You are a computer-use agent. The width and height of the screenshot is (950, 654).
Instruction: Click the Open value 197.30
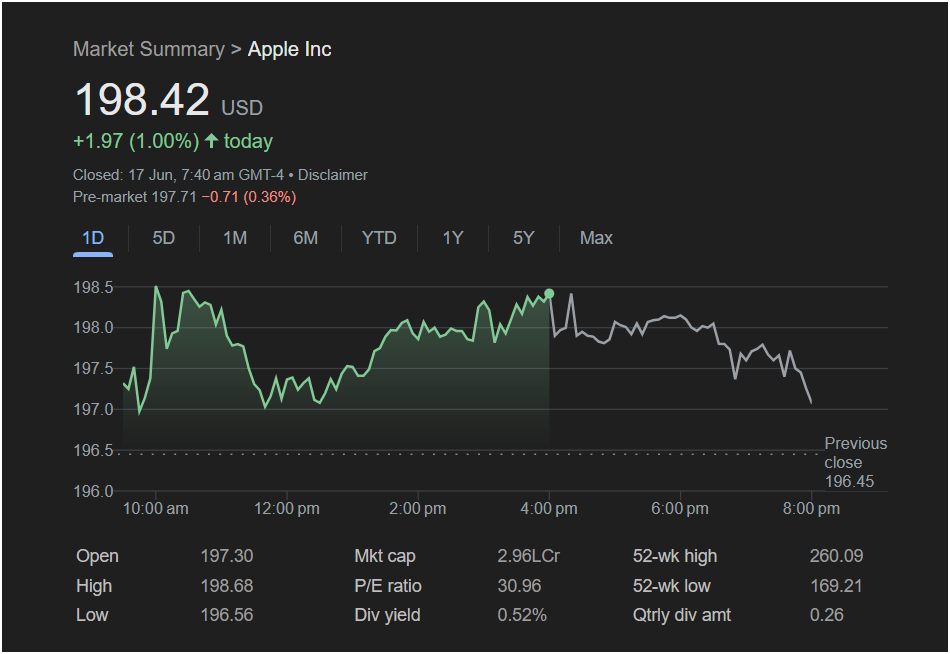227,556
